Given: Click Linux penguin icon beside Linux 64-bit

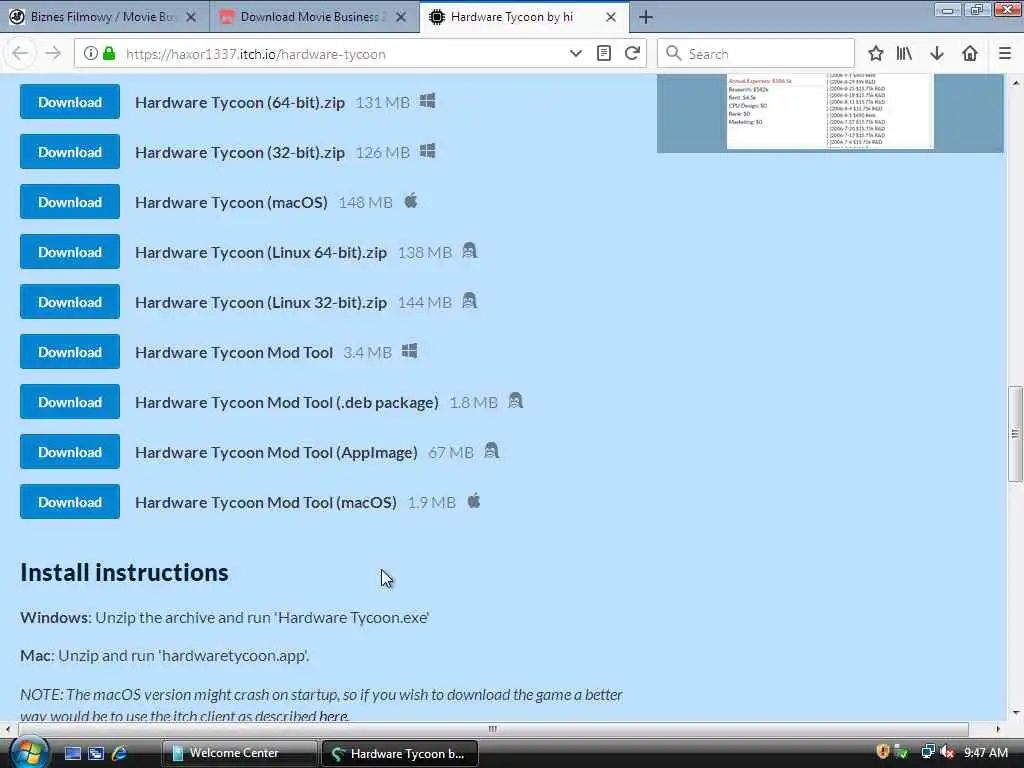Looking at the screenshot, I should (x=470, y=251).
